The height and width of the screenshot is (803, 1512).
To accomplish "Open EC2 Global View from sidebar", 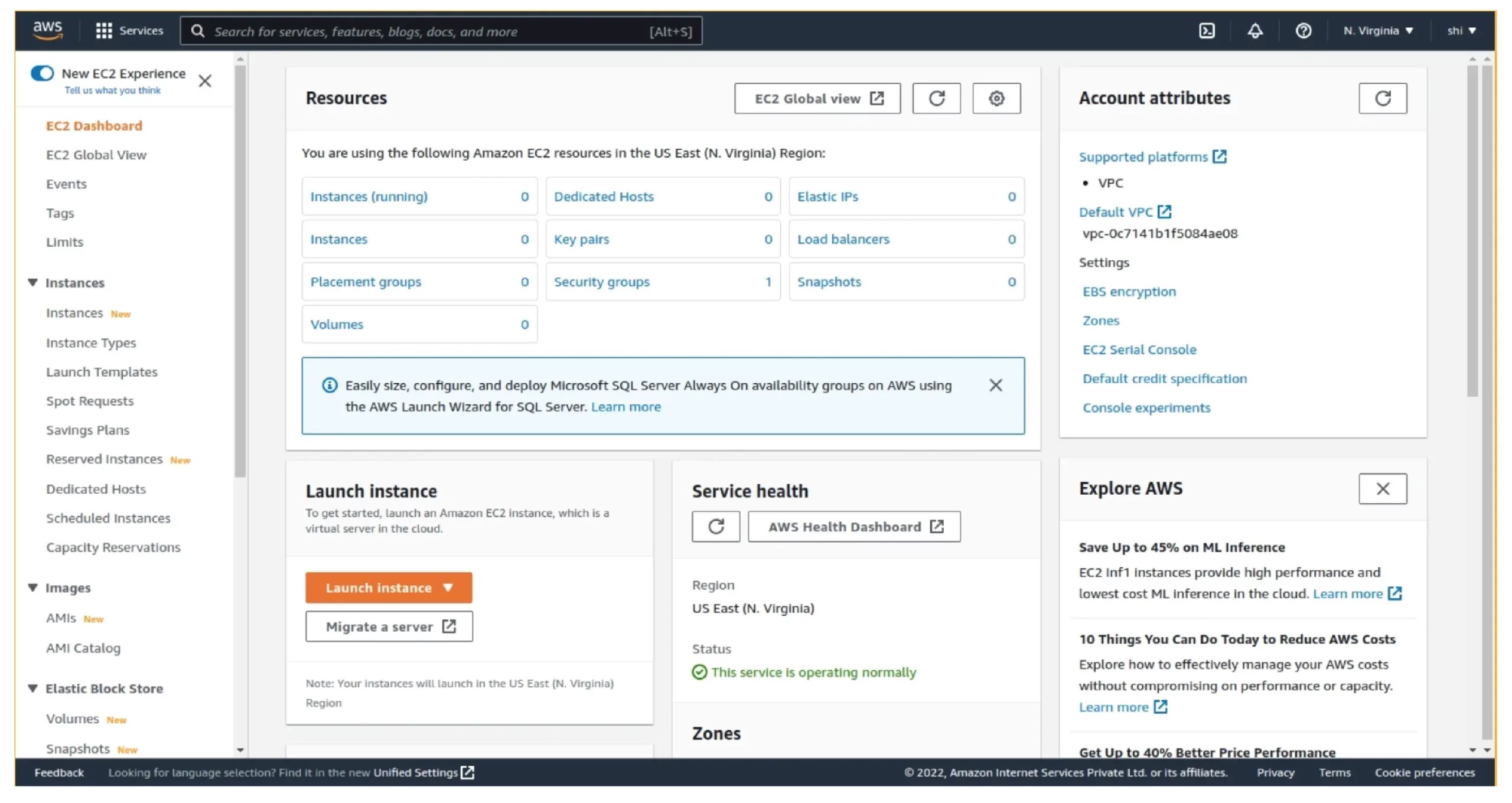I will 96,155.
